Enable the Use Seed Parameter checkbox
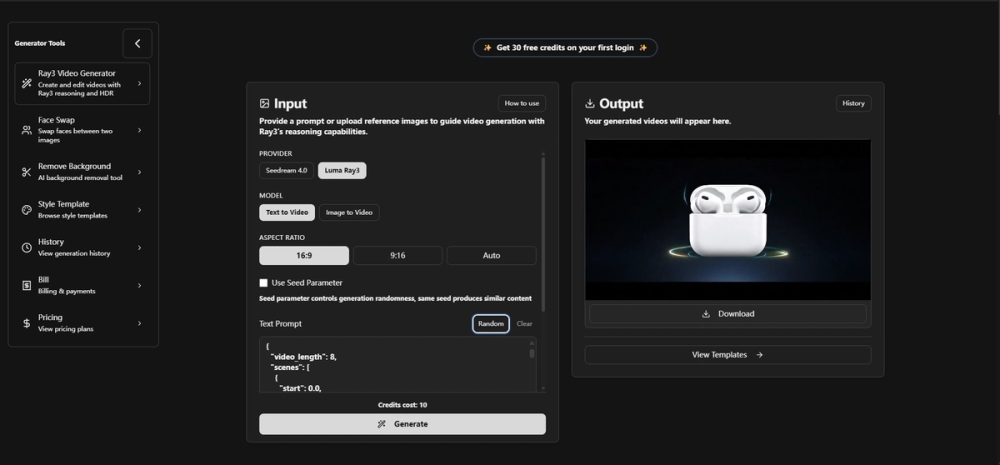Screen dimensions: 1000x465 click(263, 283)
